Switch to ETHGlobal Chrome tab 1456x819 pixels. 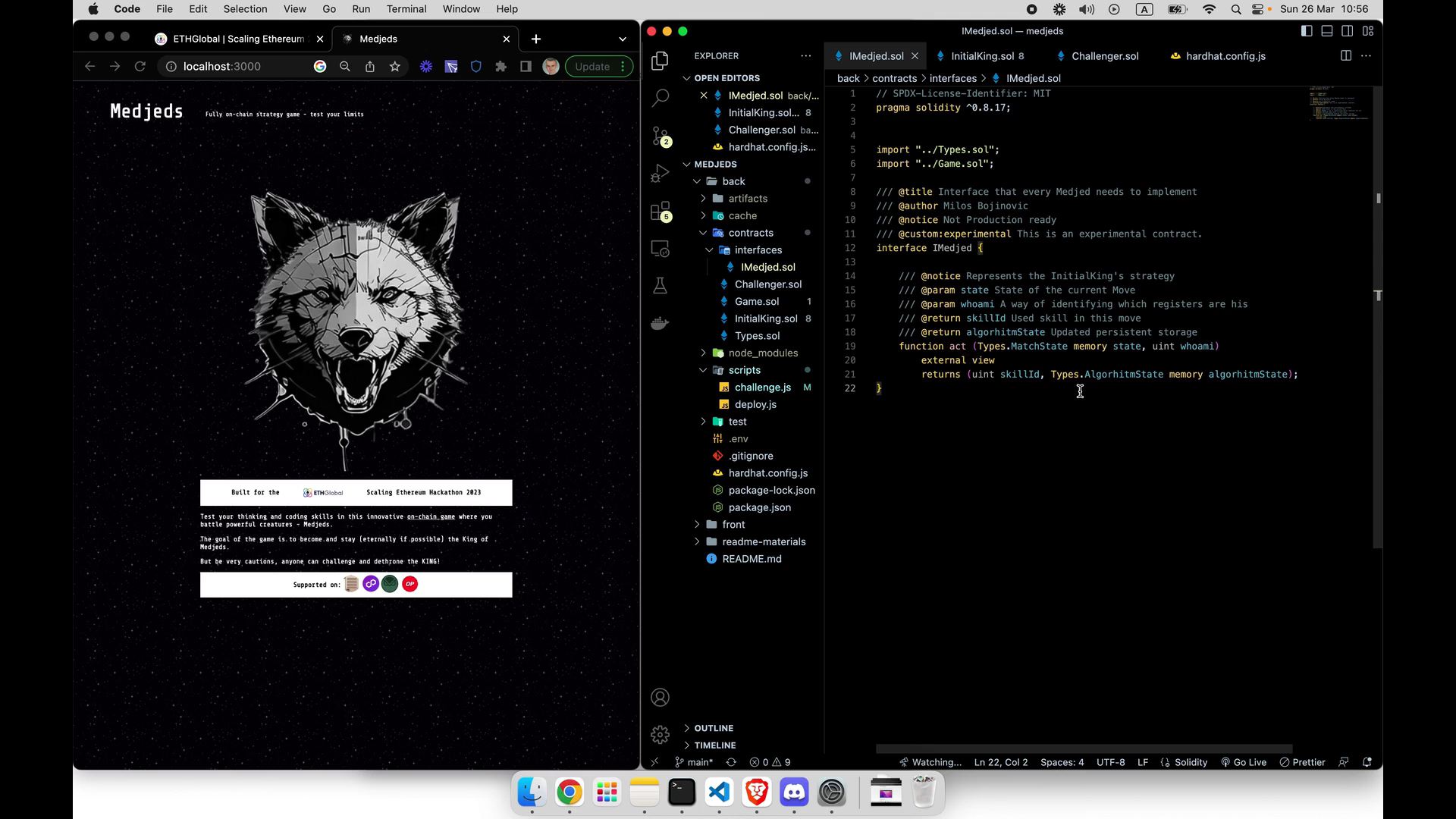(x=238, y=39)
